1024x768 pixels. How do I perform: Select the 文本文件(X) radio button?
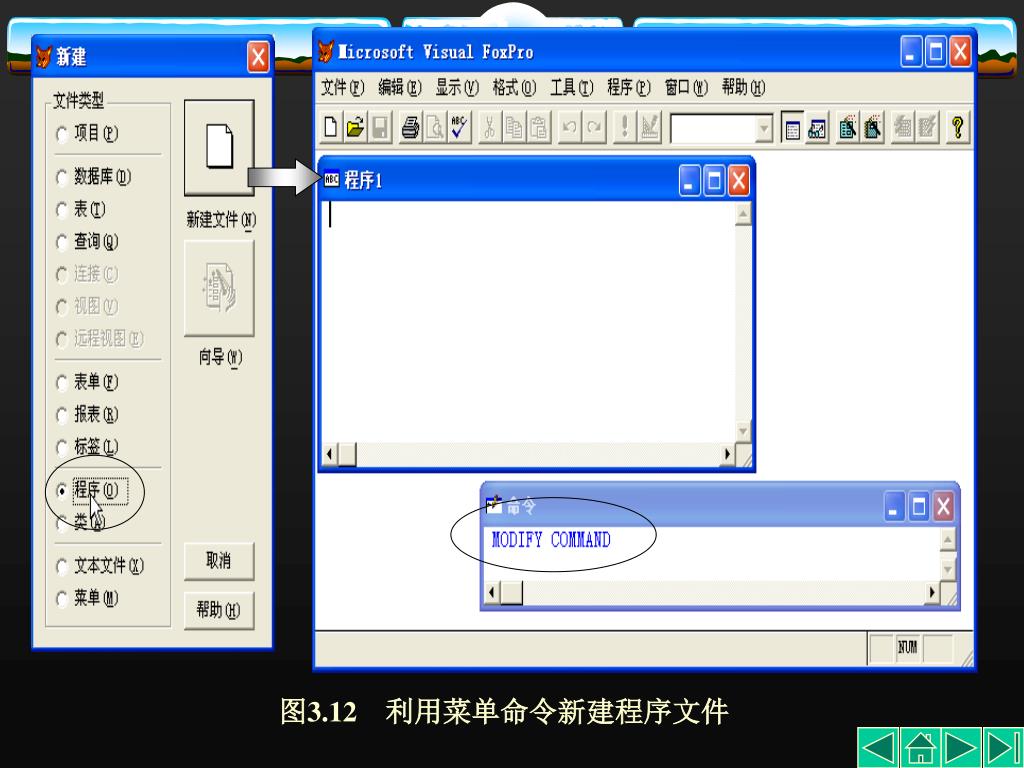click(62, 566)
